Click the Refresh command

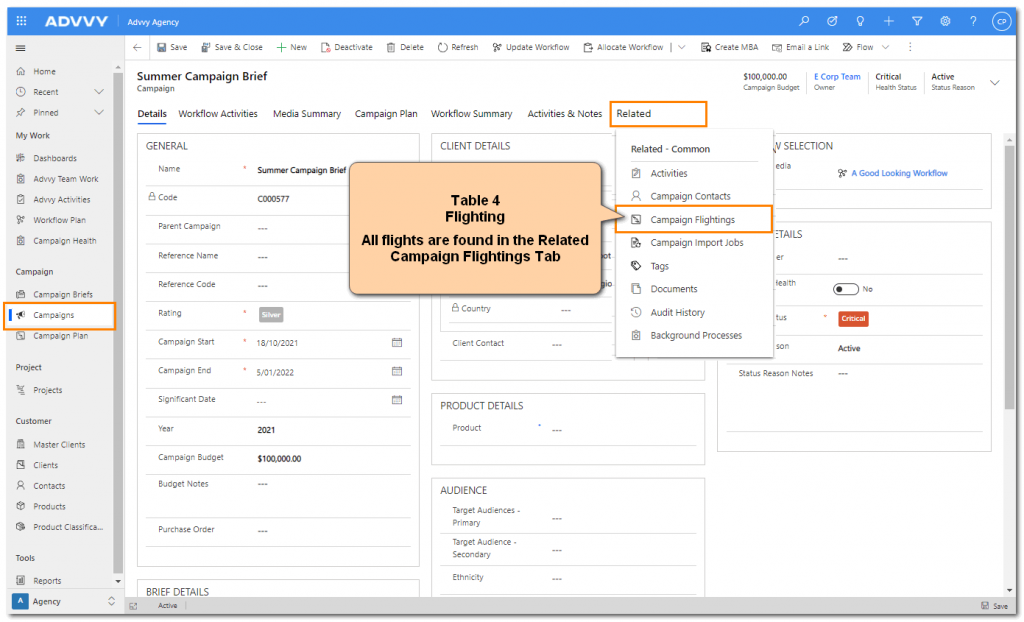coord(458,47)
